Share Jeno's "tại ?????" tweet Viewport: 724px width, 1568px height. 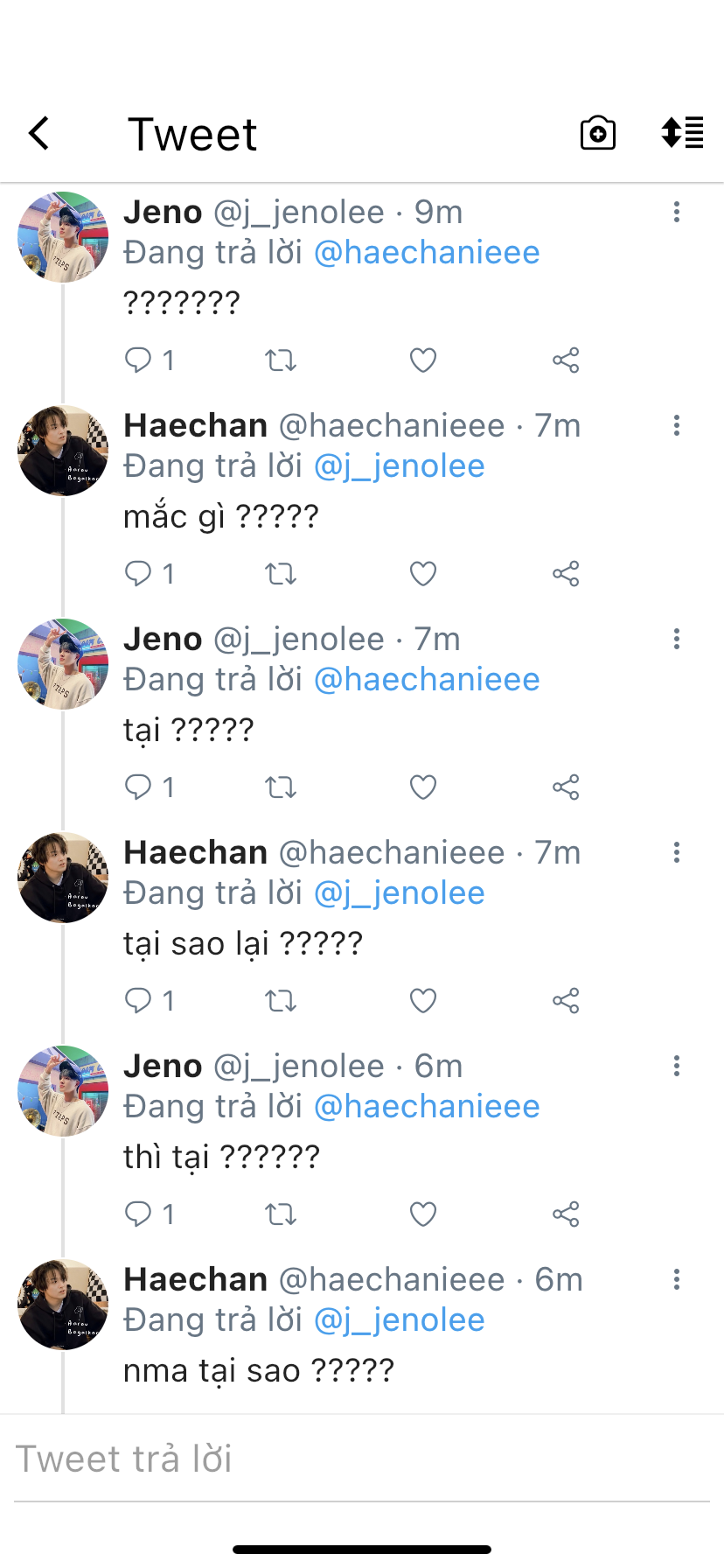(x=566, y=787)
